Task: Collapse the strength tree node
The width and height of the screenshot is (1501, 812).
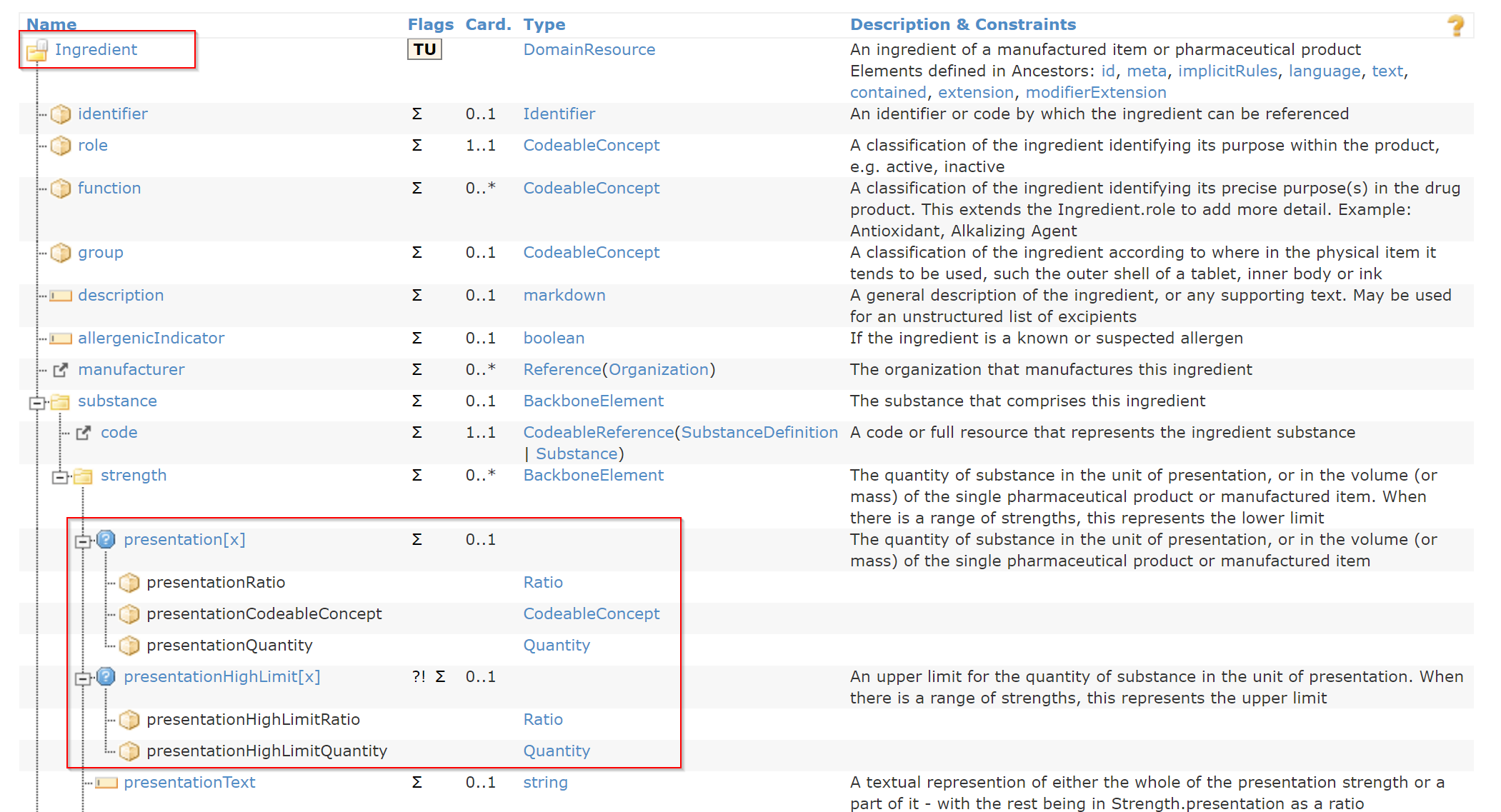Action: 60,476
